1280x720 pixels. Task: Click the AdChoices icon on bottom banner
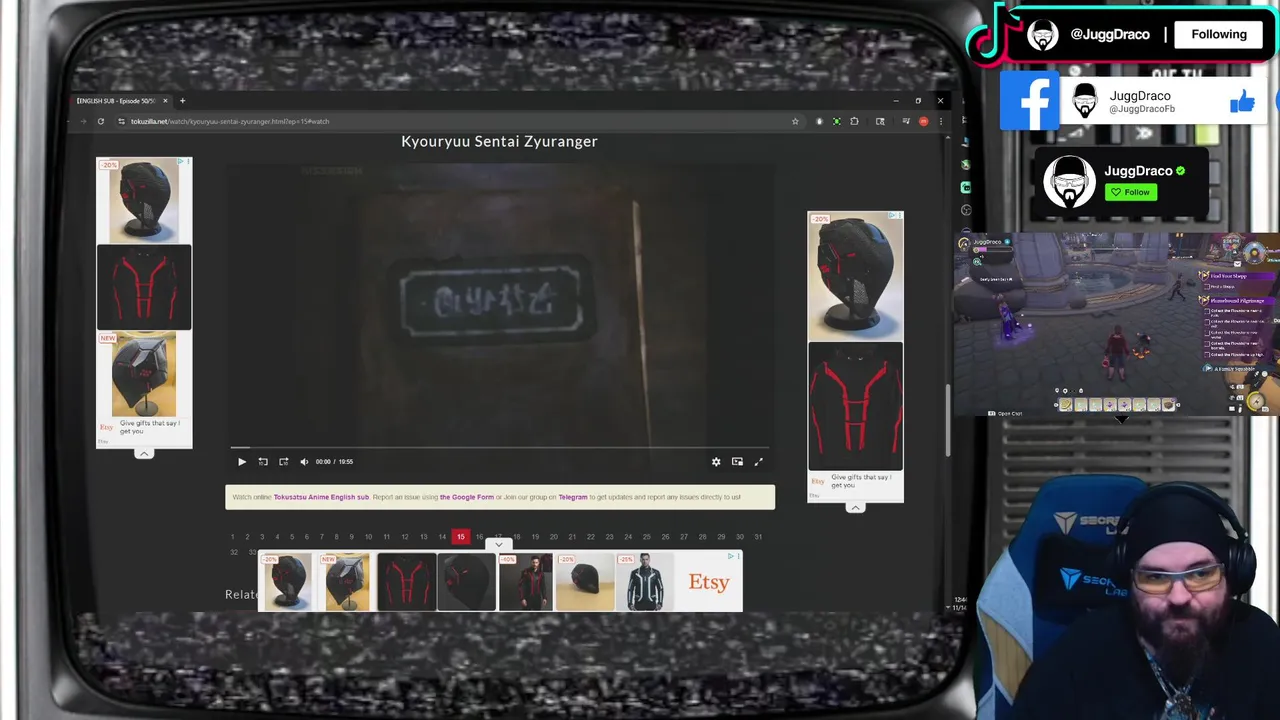[x=733, y=556]
